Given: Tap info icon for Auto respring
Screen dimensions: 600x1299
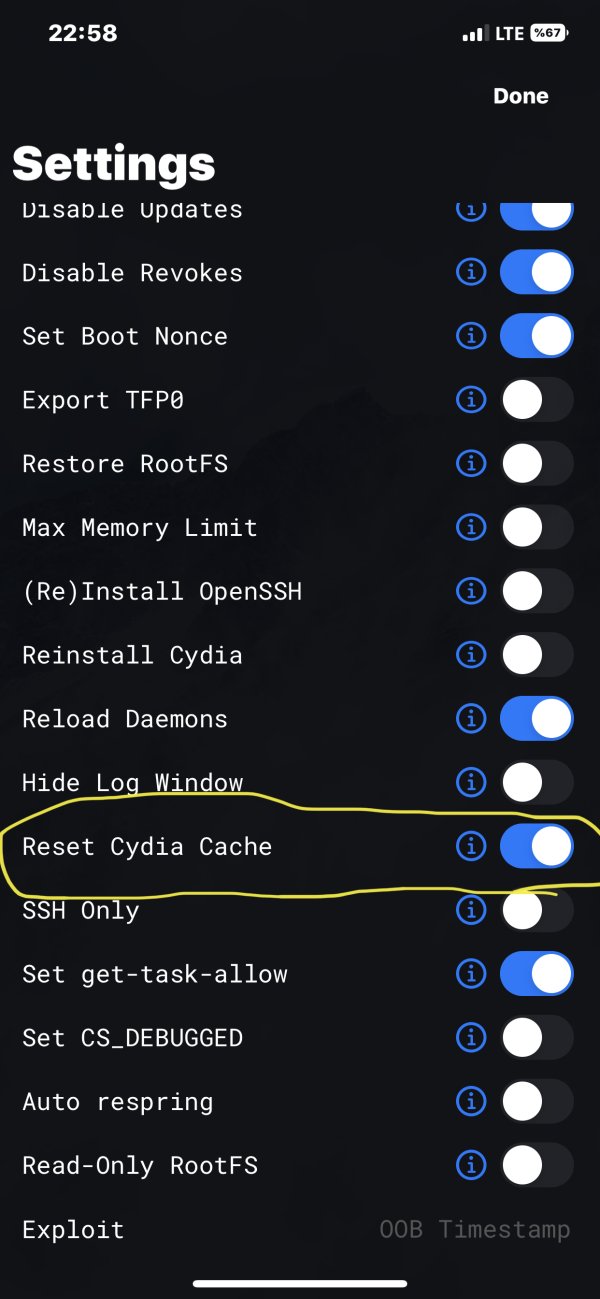Looking at the screenshot, I should coord(468,1102).
